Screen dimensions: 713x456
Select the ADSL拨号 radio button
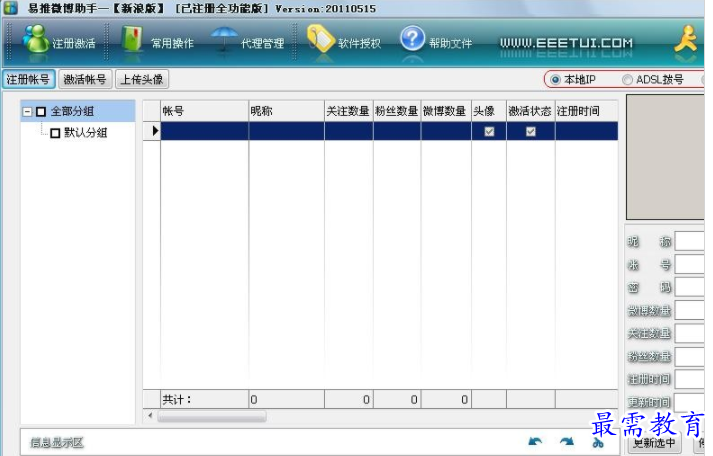coord(627,80)
